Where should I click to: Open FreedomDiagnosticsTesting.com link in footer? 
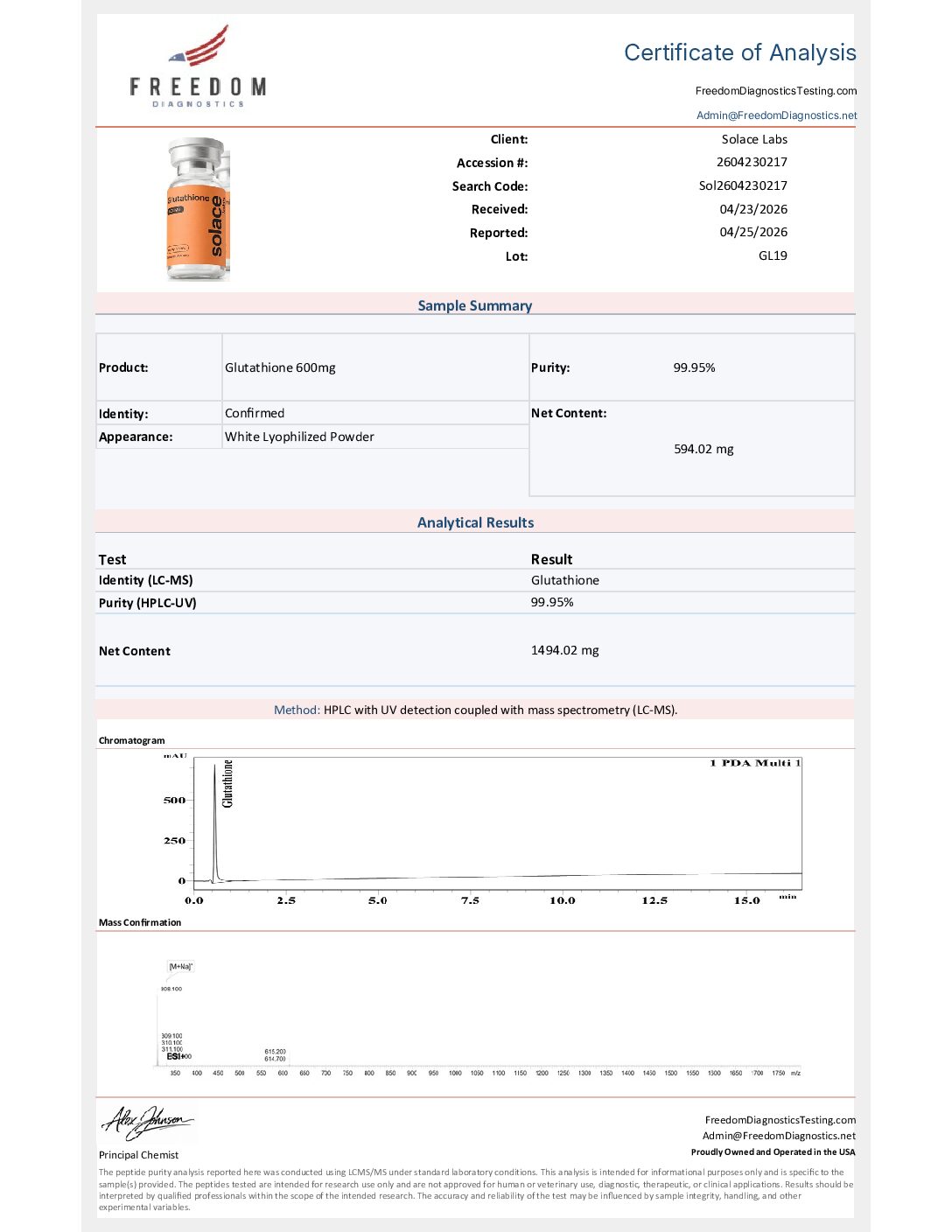click(x=780, y=1120)
